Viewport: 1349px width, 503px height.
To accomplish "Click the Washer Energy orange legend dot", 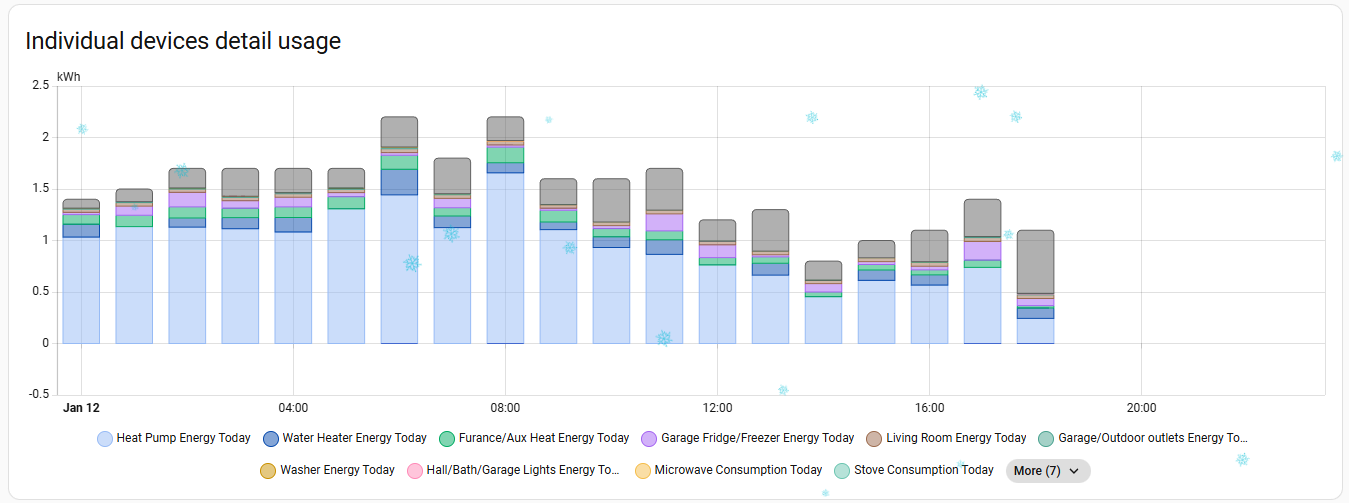I will 268,470.
